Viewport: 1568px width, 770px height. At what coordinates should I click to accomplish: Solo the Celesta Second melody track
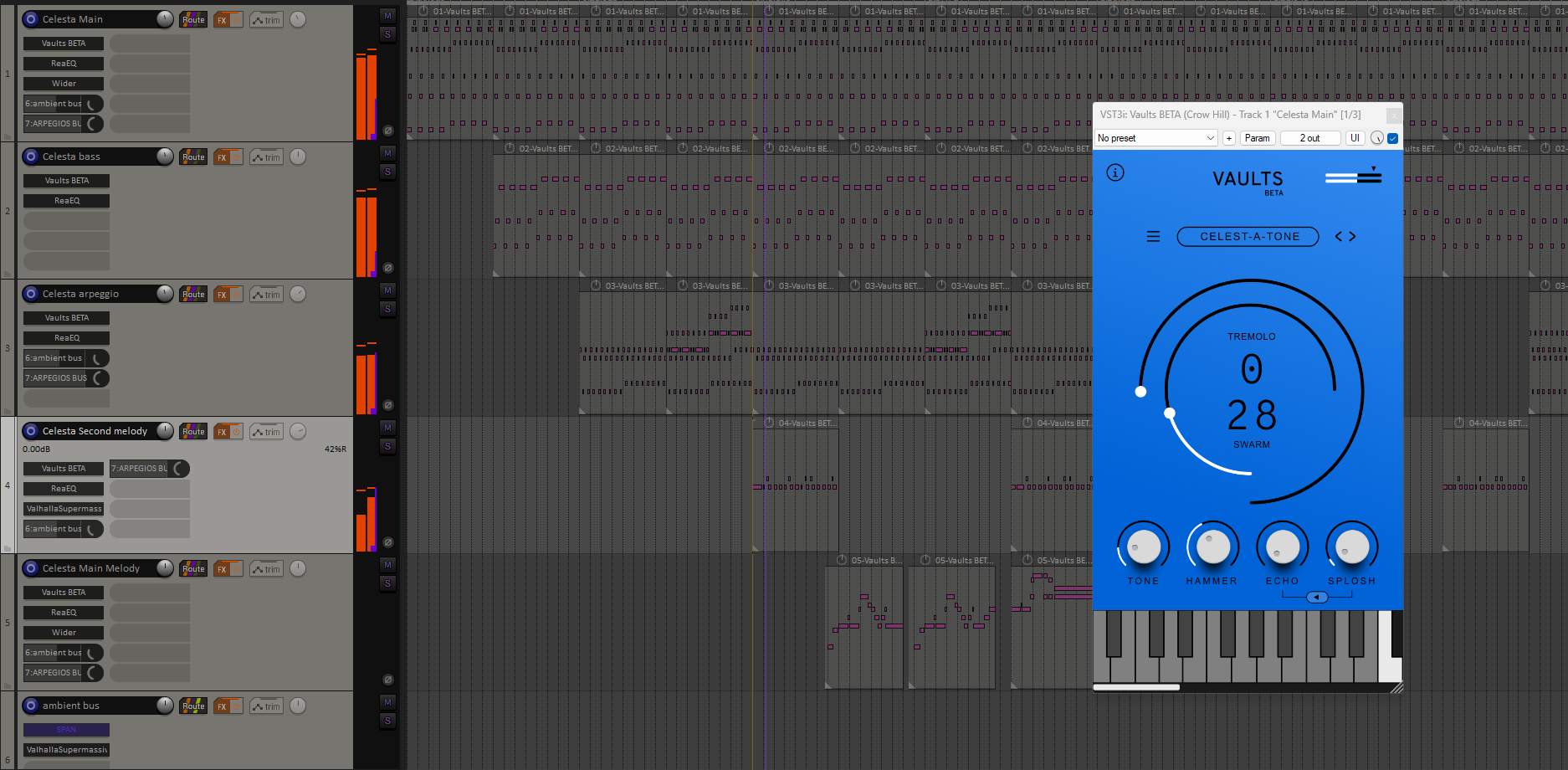pyautogui.click(x=387, y=446)
